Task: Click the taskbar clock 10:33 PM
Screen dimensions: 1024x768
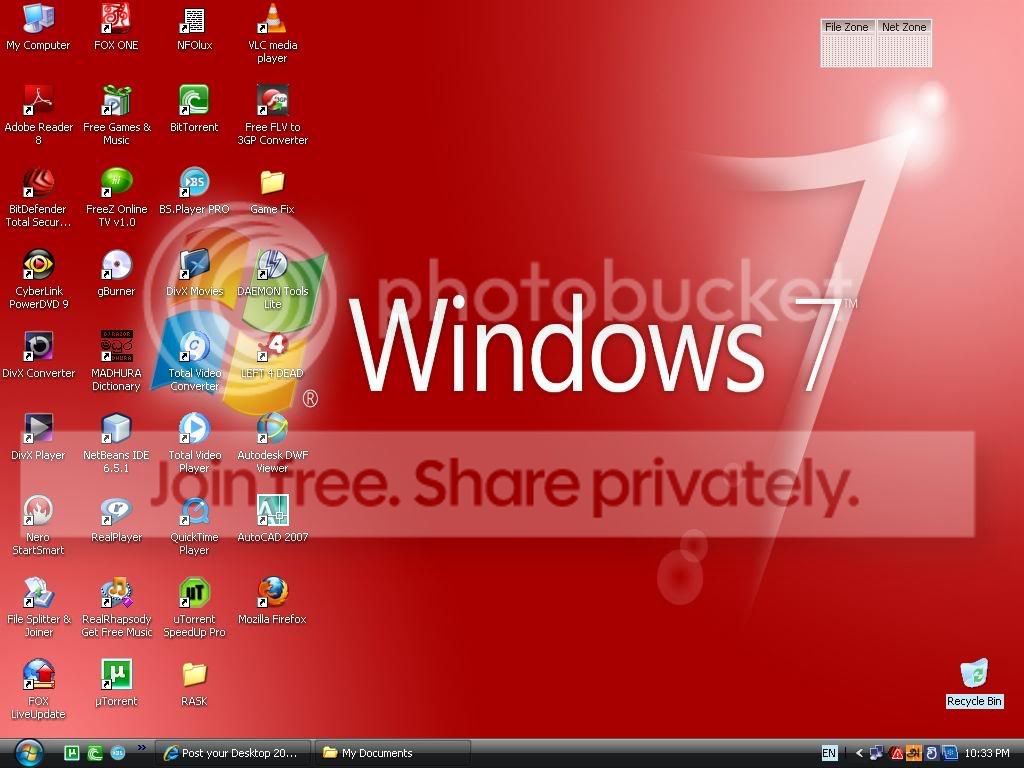Action: pyautogui.click(x=987, y=753)
